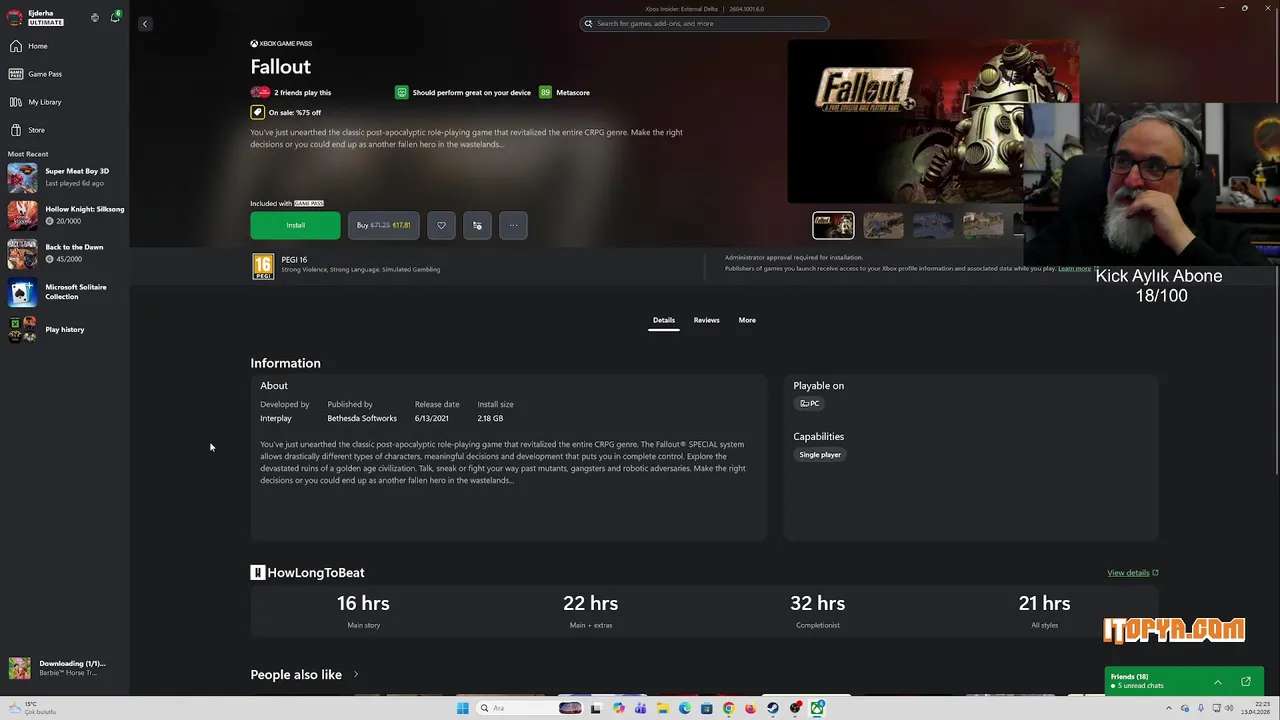
Task: Open HowLongToBeat View details link
Action: pyautogui.click(x=1132, y=573)
